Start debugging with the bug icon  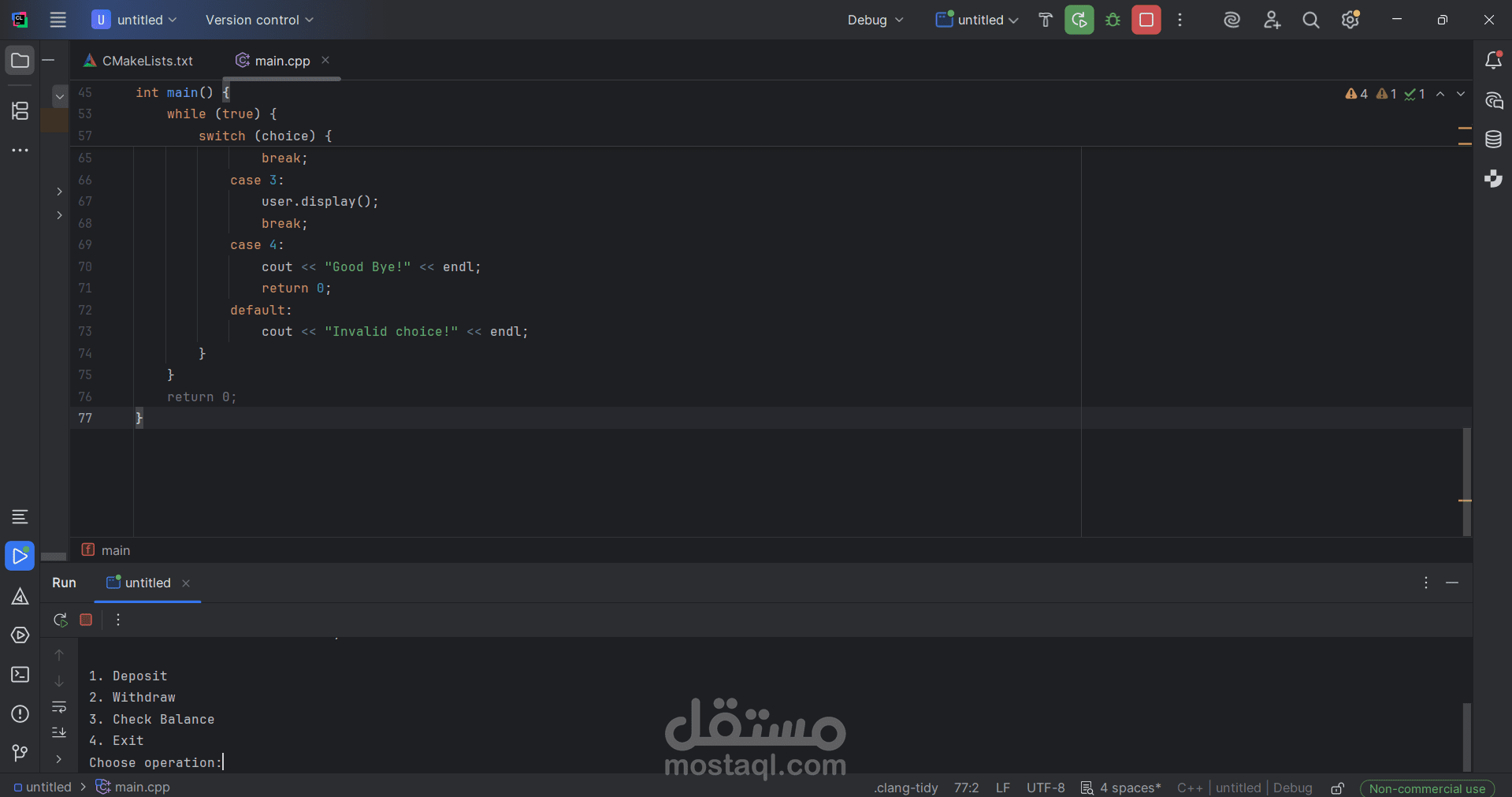(1113, 20)
